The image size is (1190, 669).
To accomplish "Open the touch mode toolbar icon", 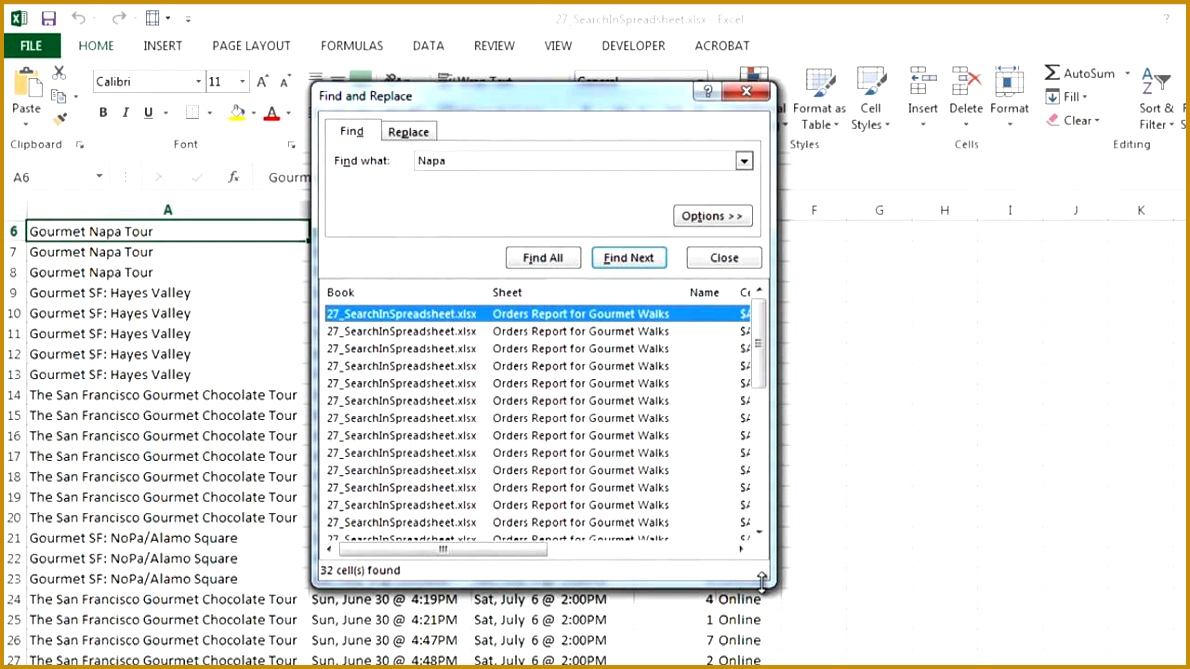I will (153, 18).
